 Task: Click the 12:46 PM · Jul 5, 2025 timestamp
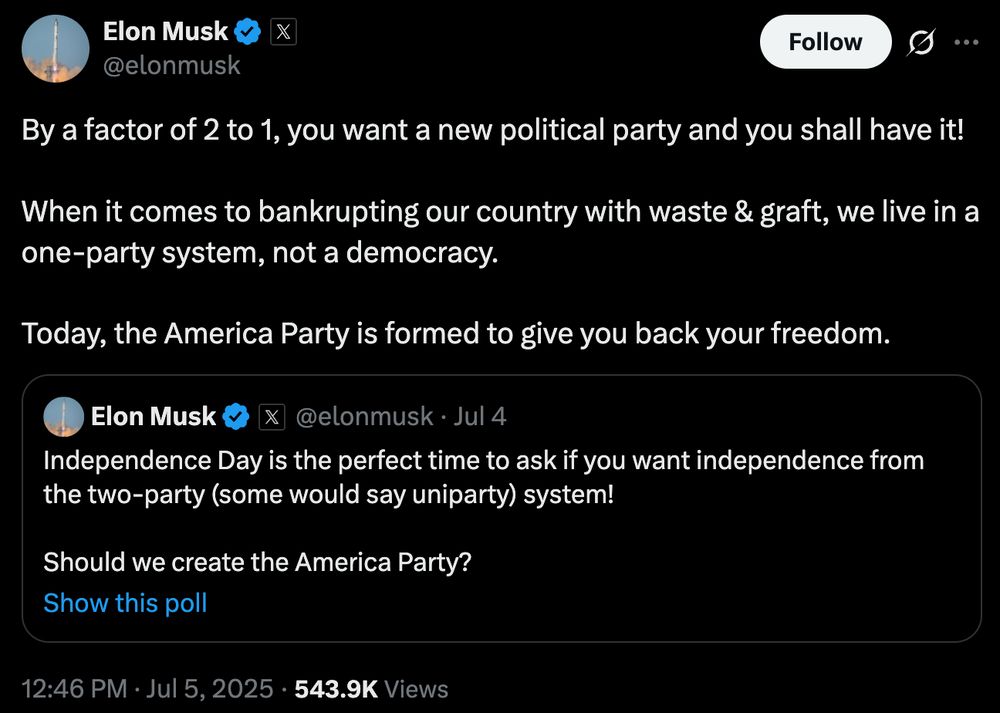(x=147, y=689)
